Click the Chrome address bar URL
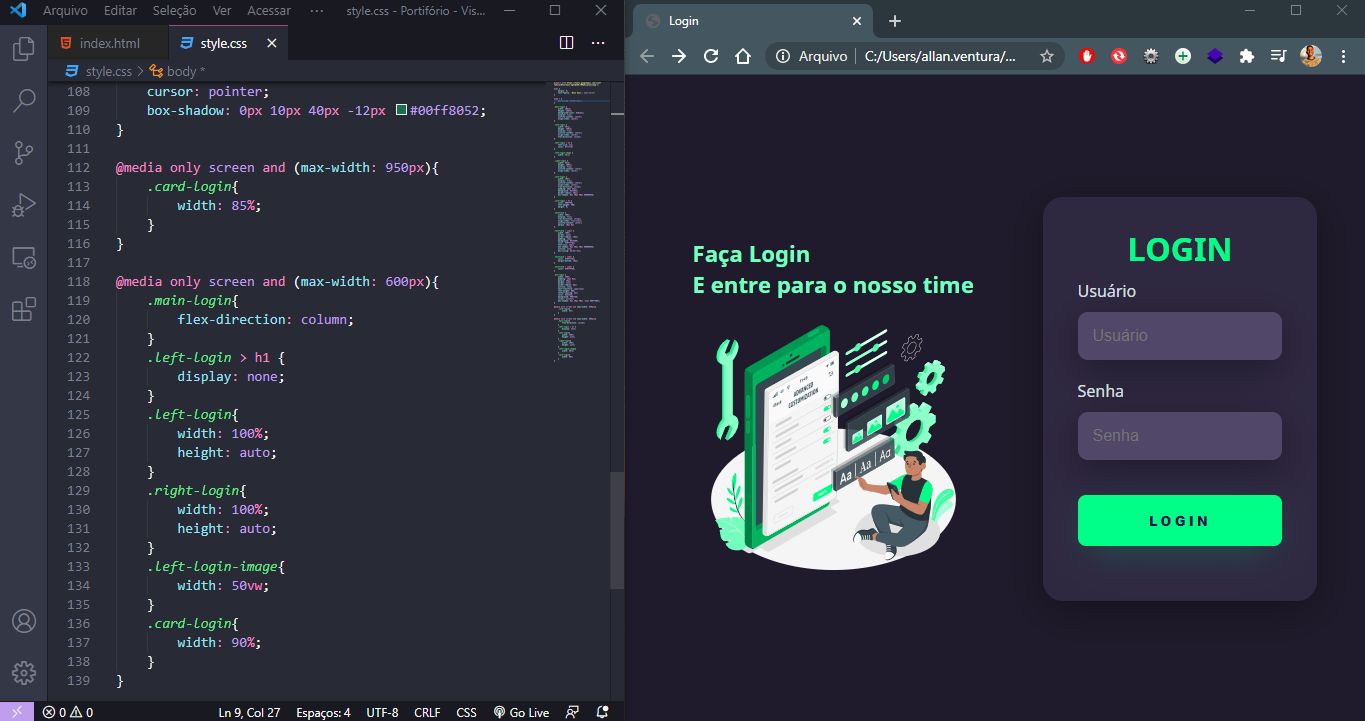This screenshot has width=1365, height=721. (x=940, y=56)
